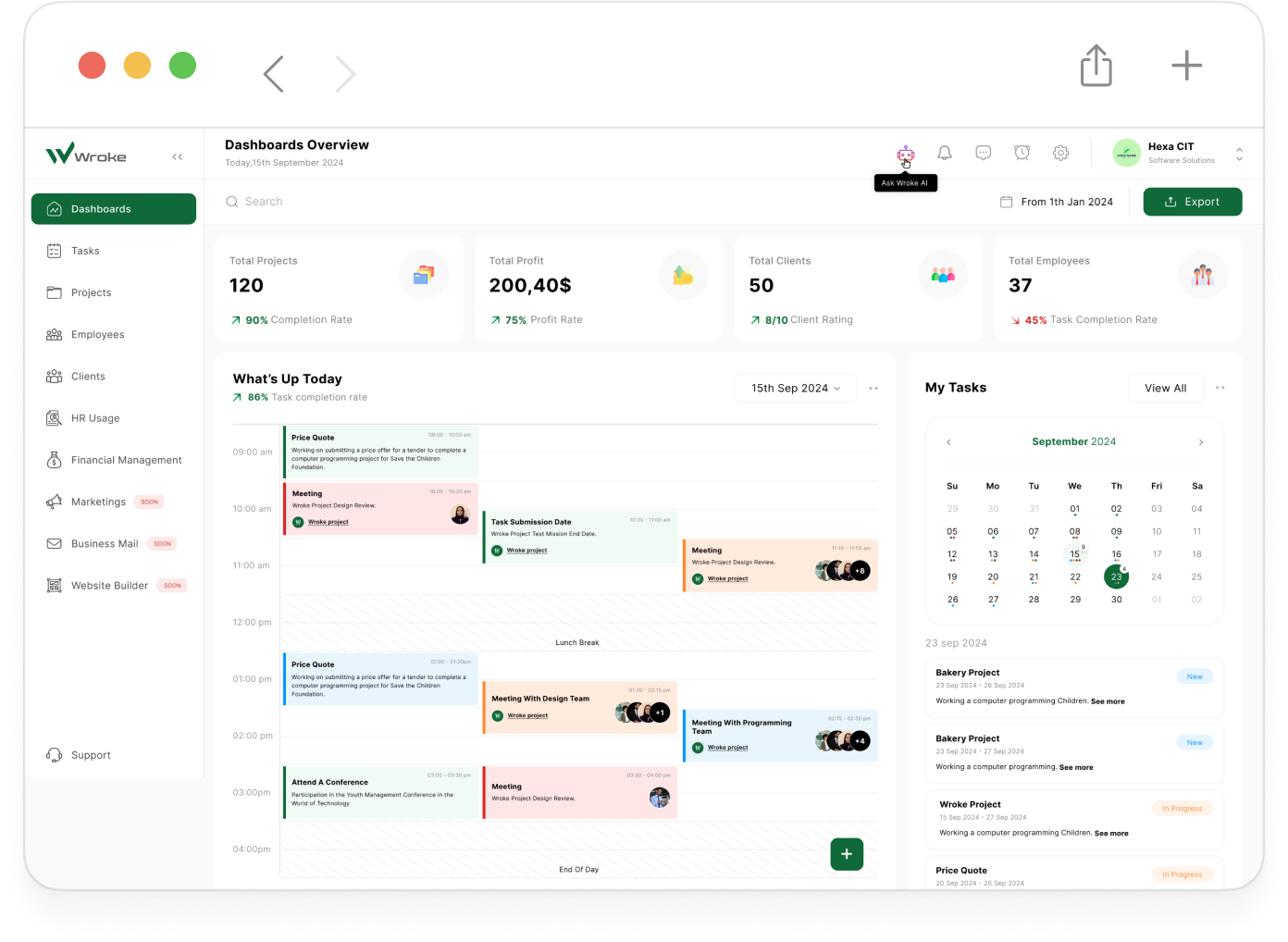Viewport: 1288px width, 942px height.
Task: Open HR Usage from the sidebar
Action: click(93, 417)
